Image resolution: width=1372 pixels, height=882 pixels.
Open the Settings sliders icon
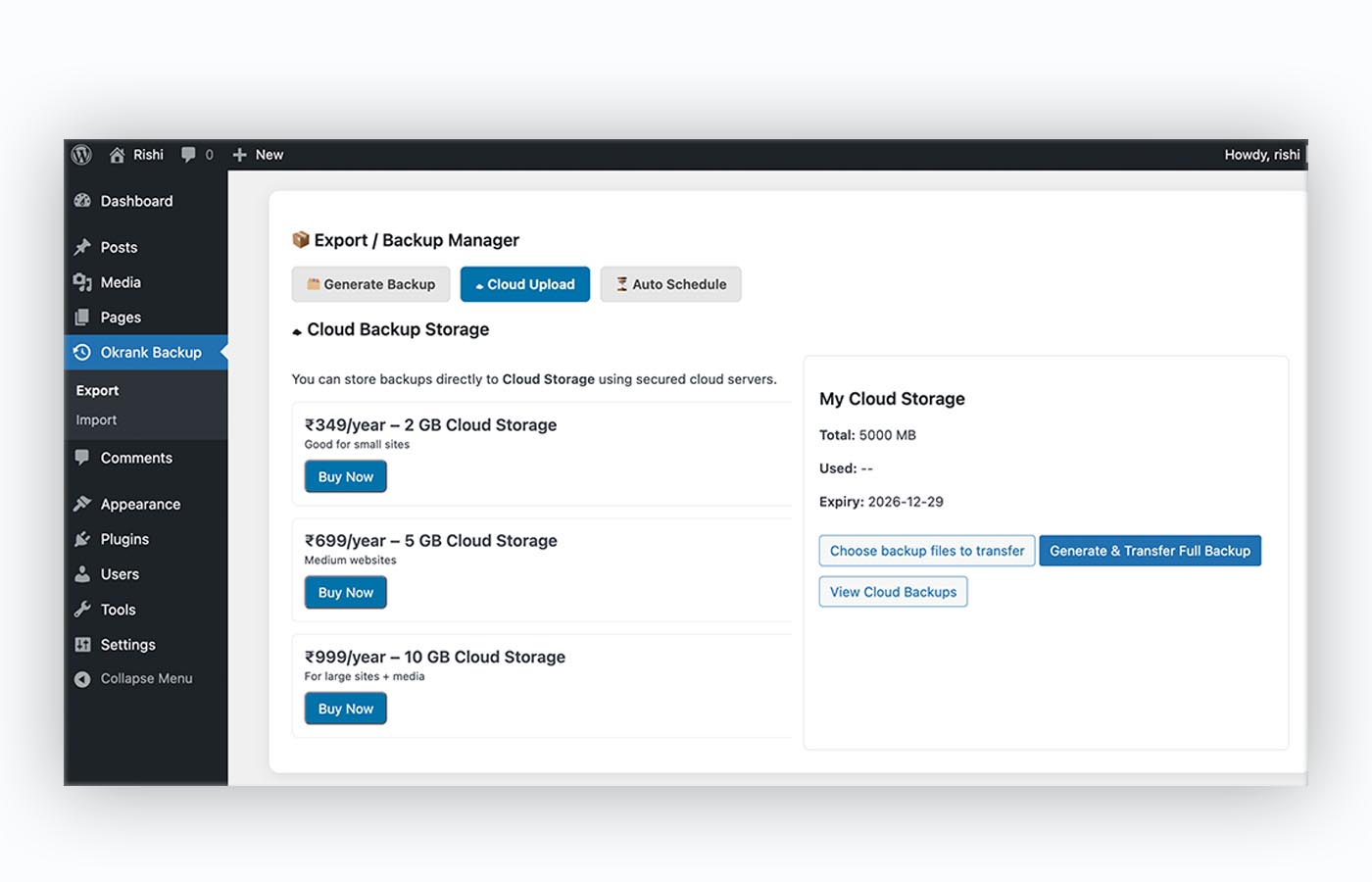coord(82,644)
